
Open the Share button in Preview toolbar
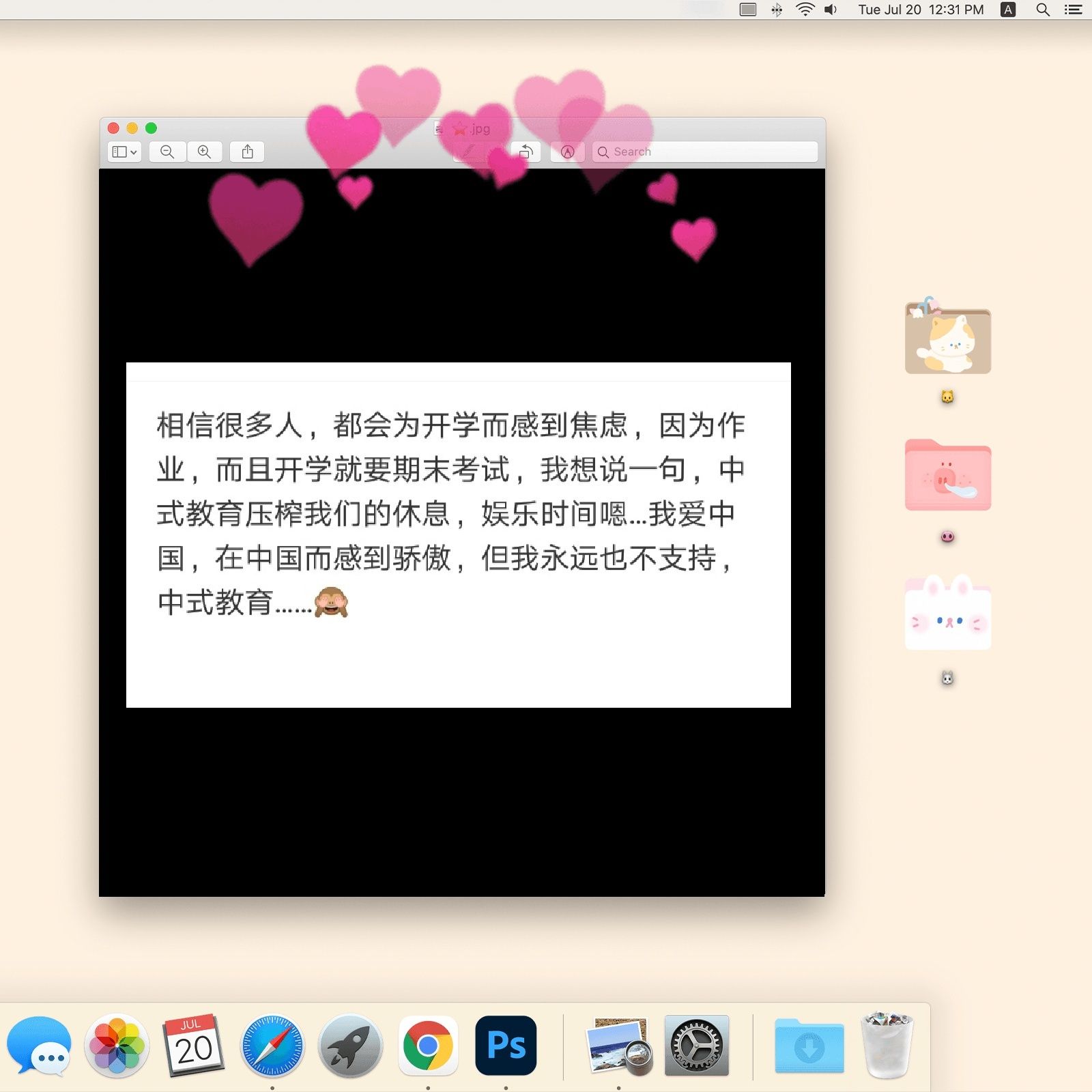coord(247,152)
